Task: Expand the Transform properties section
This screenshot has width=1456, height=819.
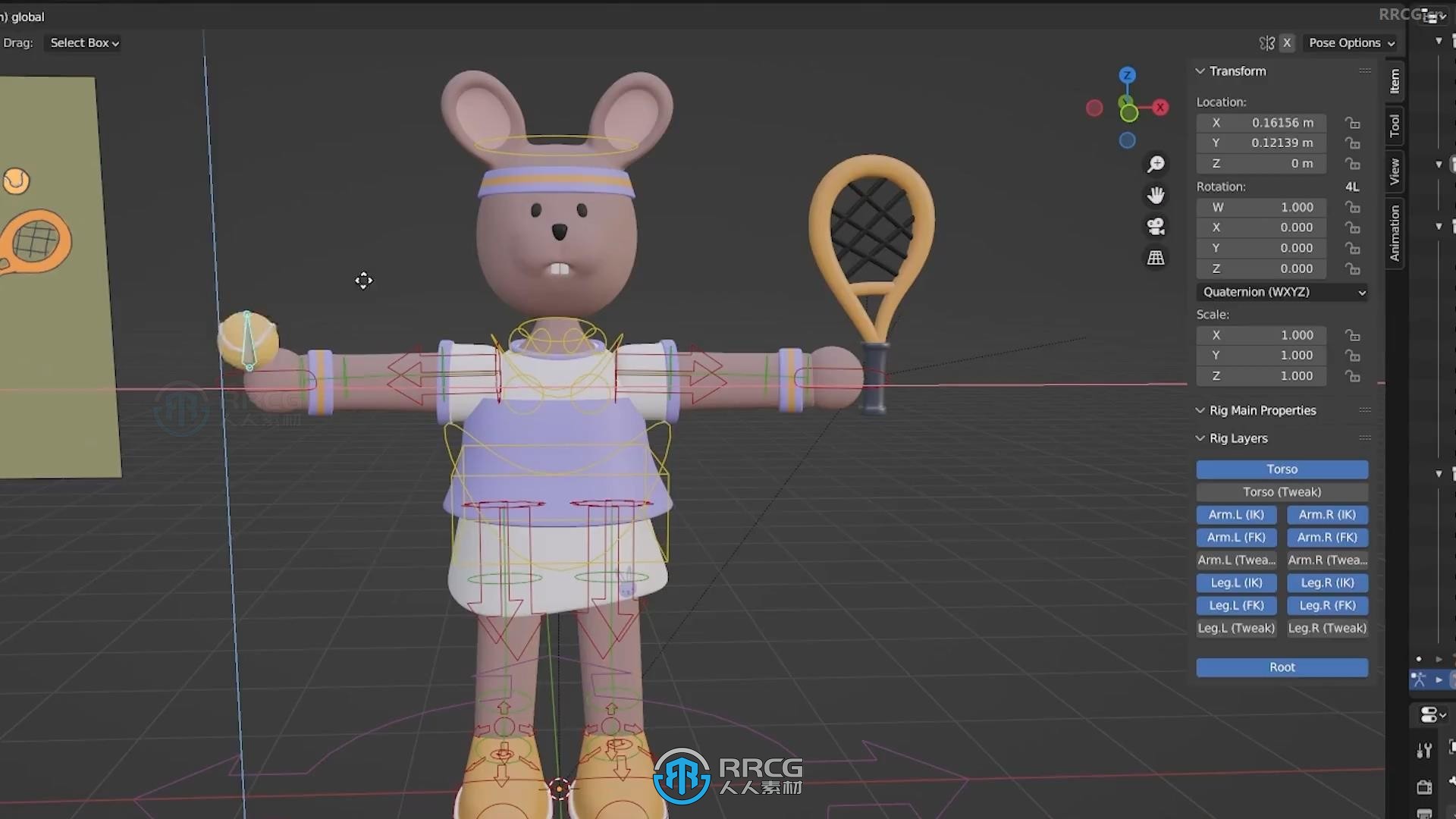Action: click(x=1199, y=71)
